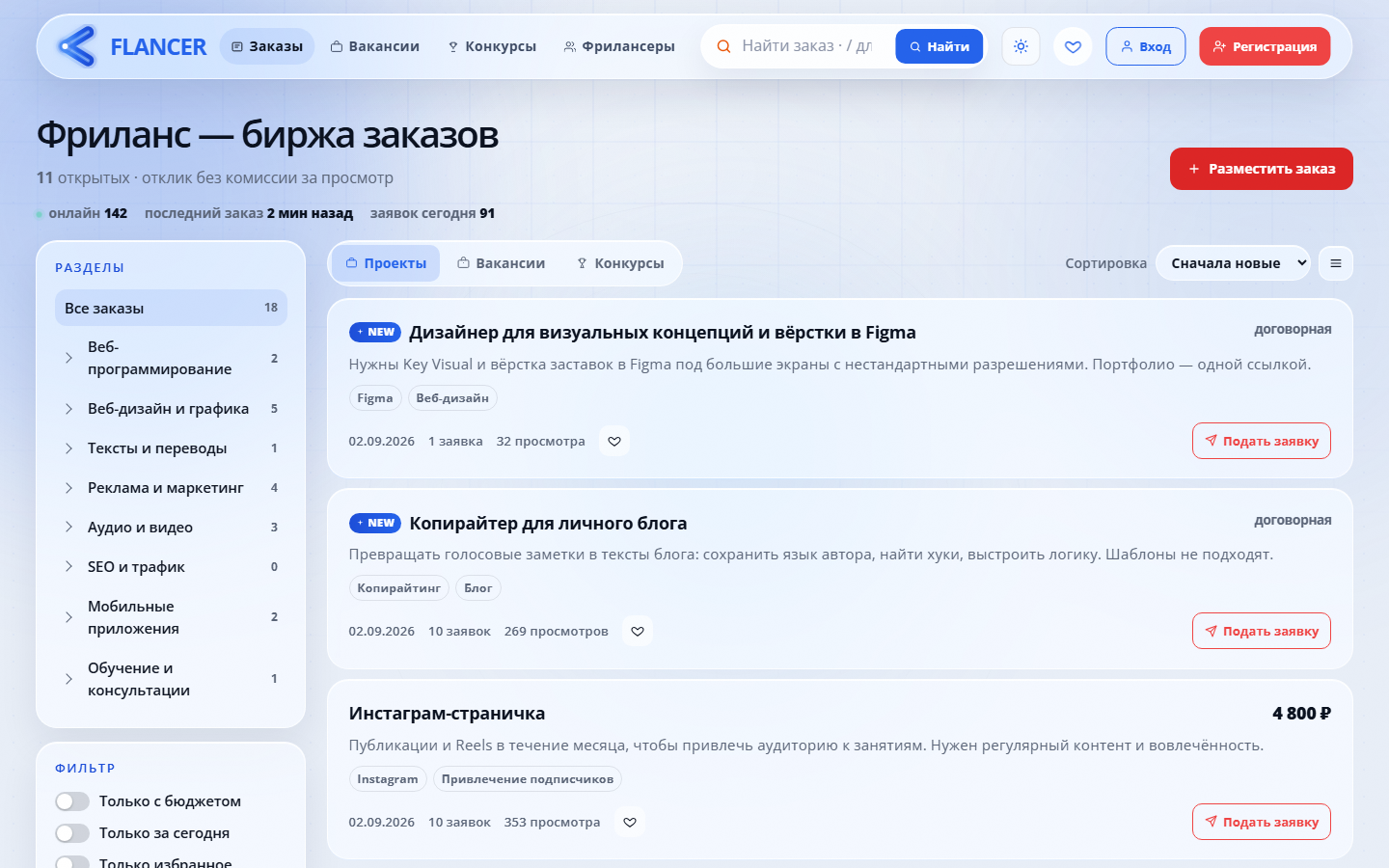
Task: Click the search magnifier icon in search field
Action: pos(723,46)
